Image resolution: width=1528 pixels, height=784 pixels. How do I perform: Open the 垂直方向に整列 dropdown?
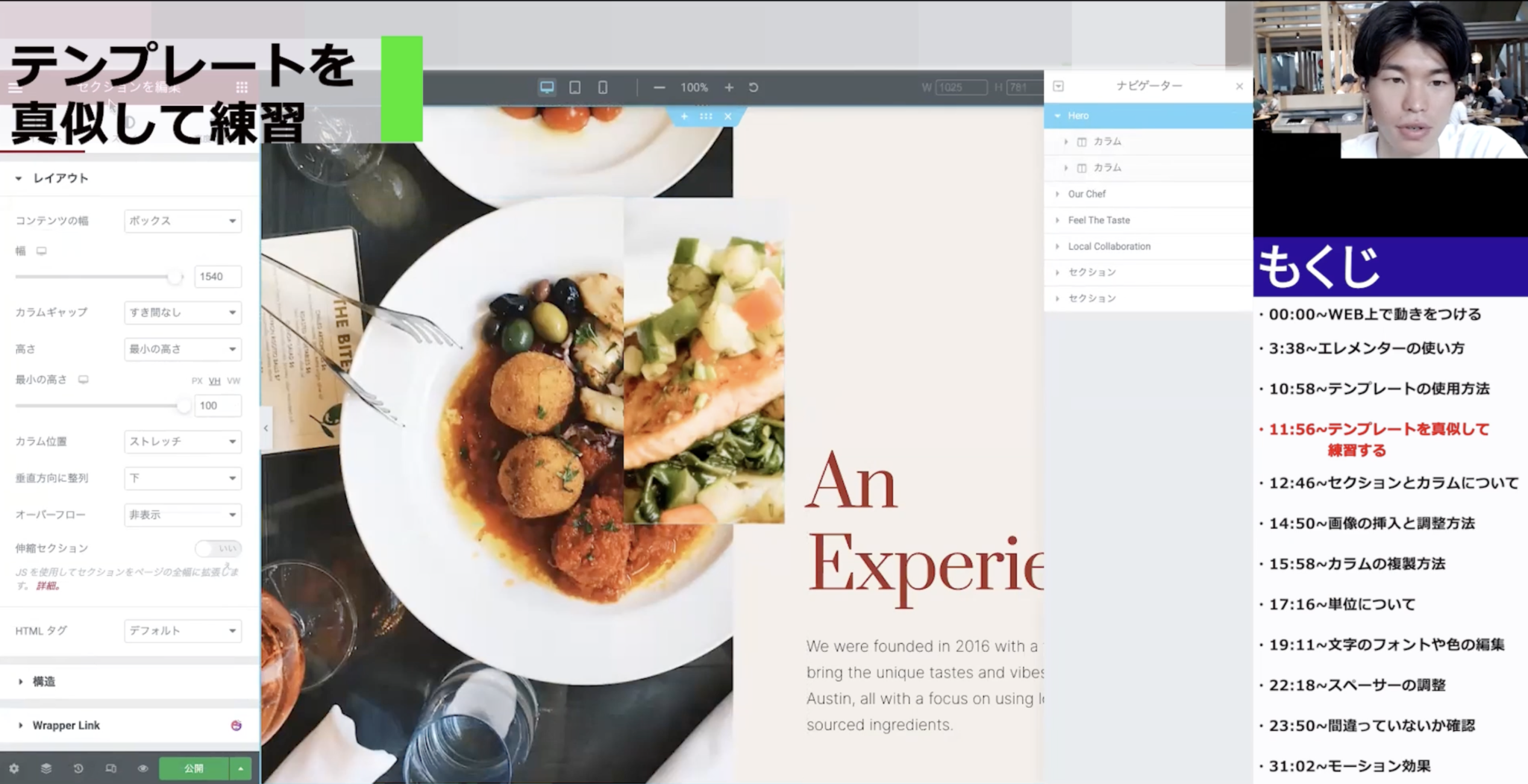(183, 478)
